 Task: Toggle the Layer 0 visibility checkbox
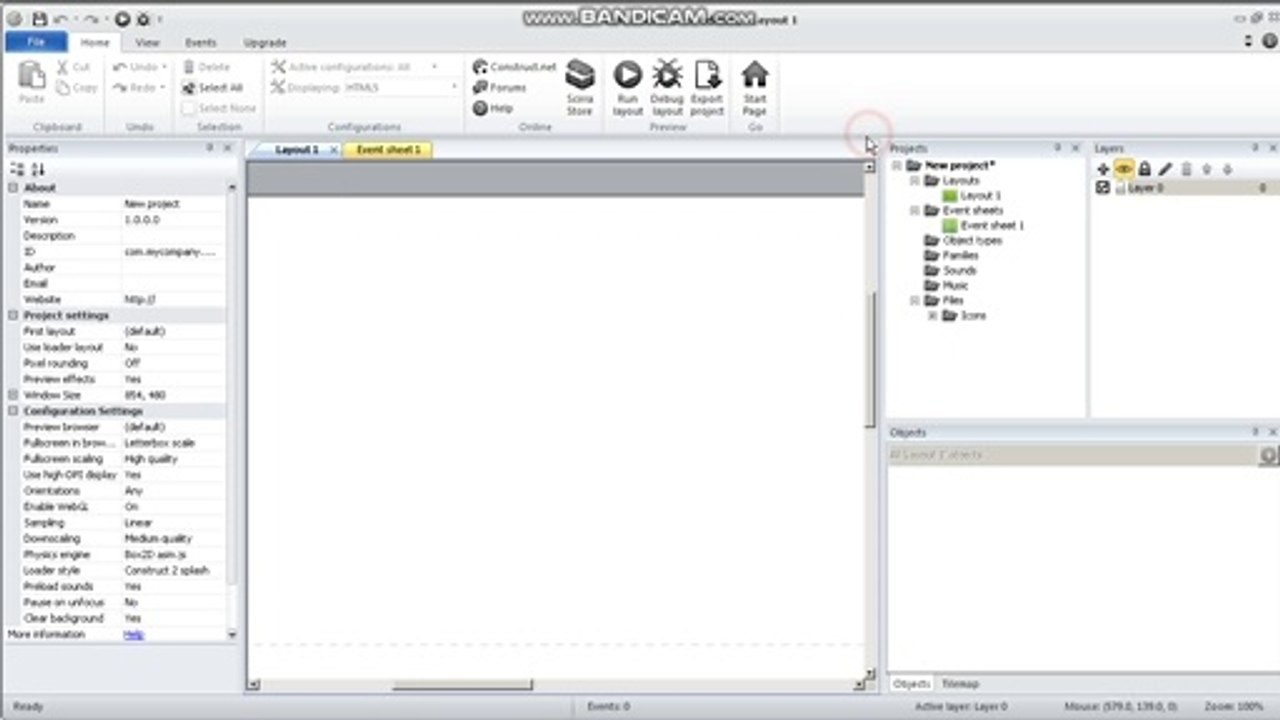click(x=1103, y=188)
